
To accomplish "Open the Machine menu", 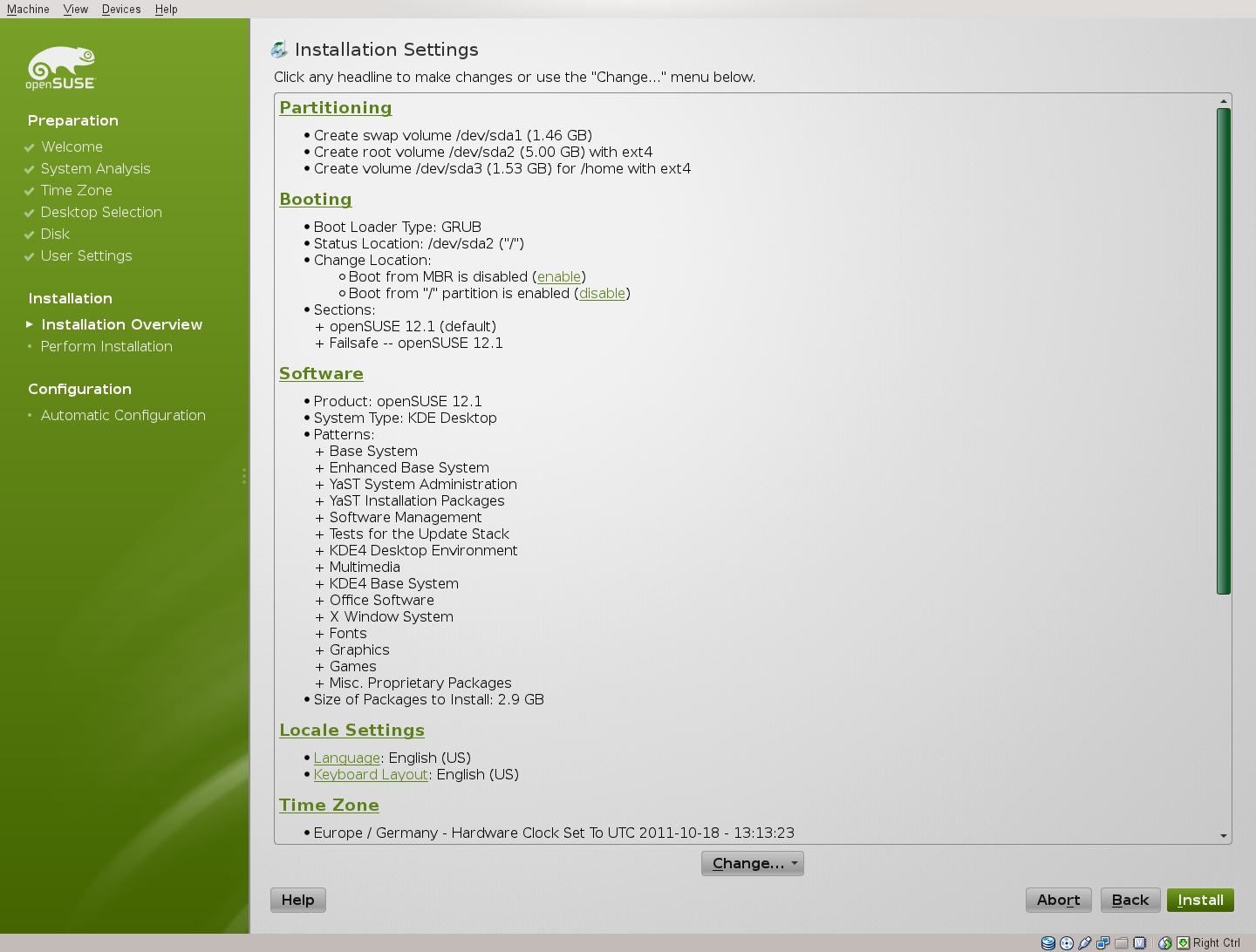I will (x=28, y=9).
